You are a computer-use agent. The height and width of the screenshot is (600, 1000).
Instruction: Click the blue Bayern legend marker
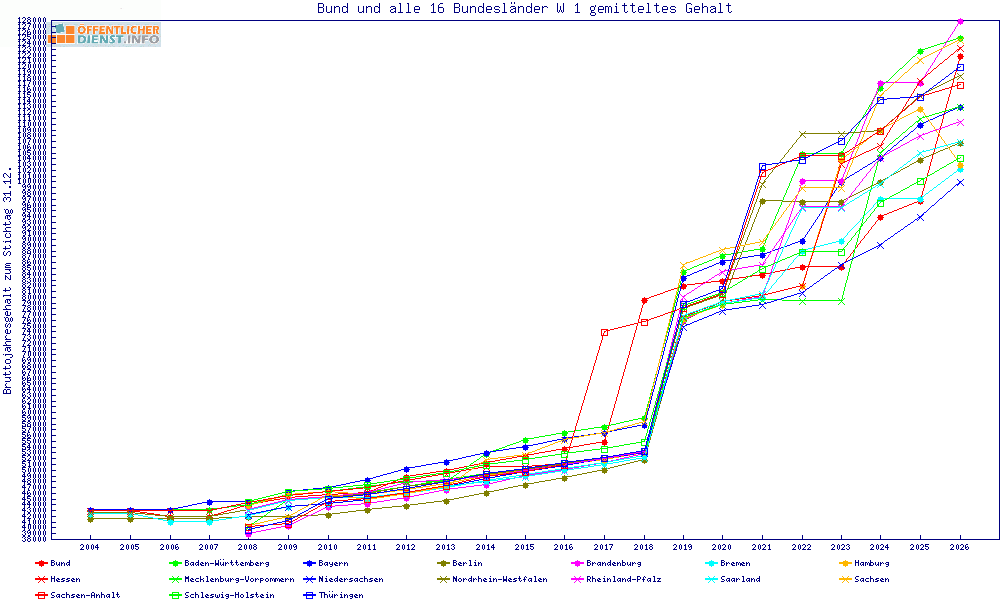(x=309, y=564)
